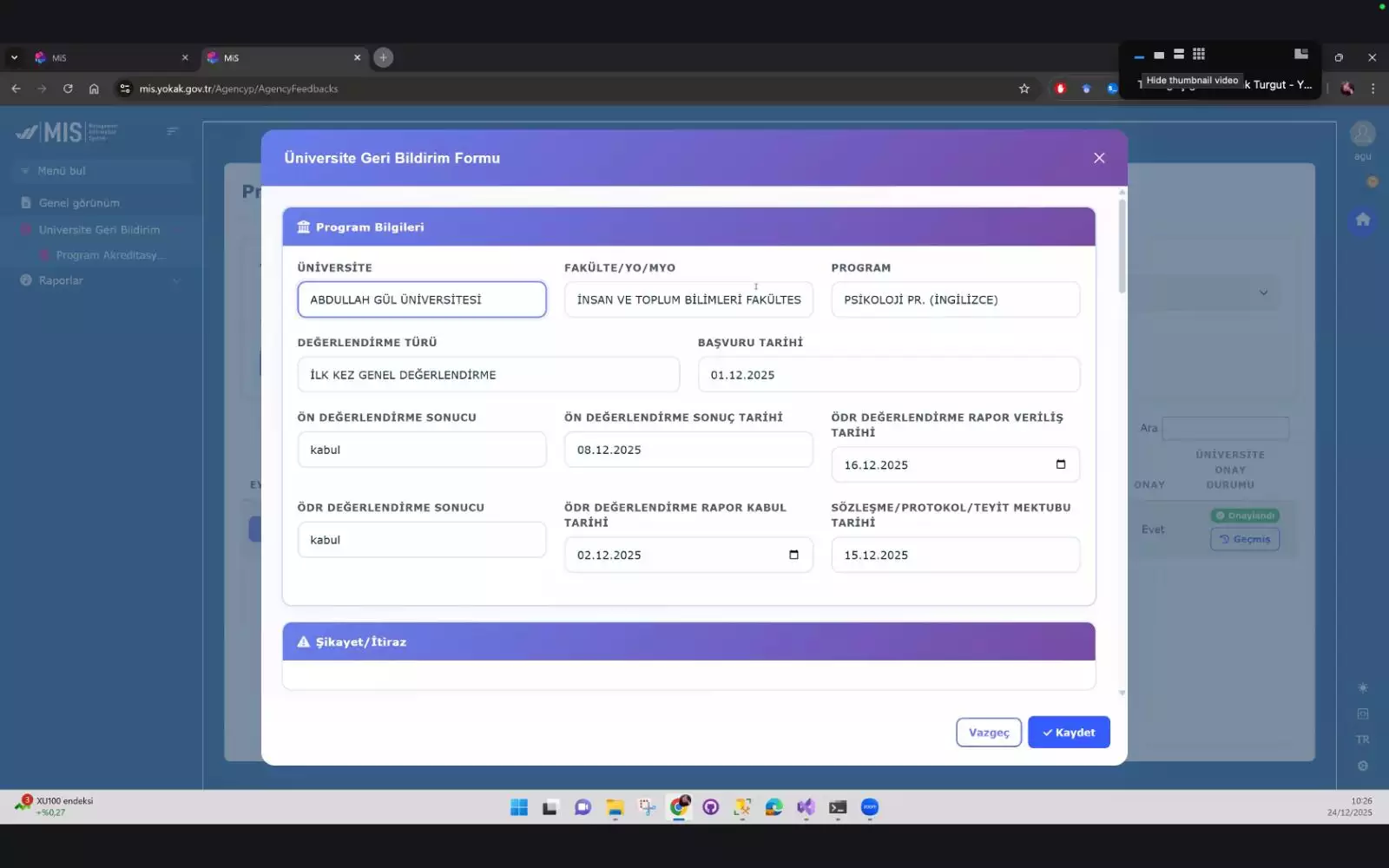
Task: Toggle sidebar collapse hamburger icon
Action: [x=172, y=131]
